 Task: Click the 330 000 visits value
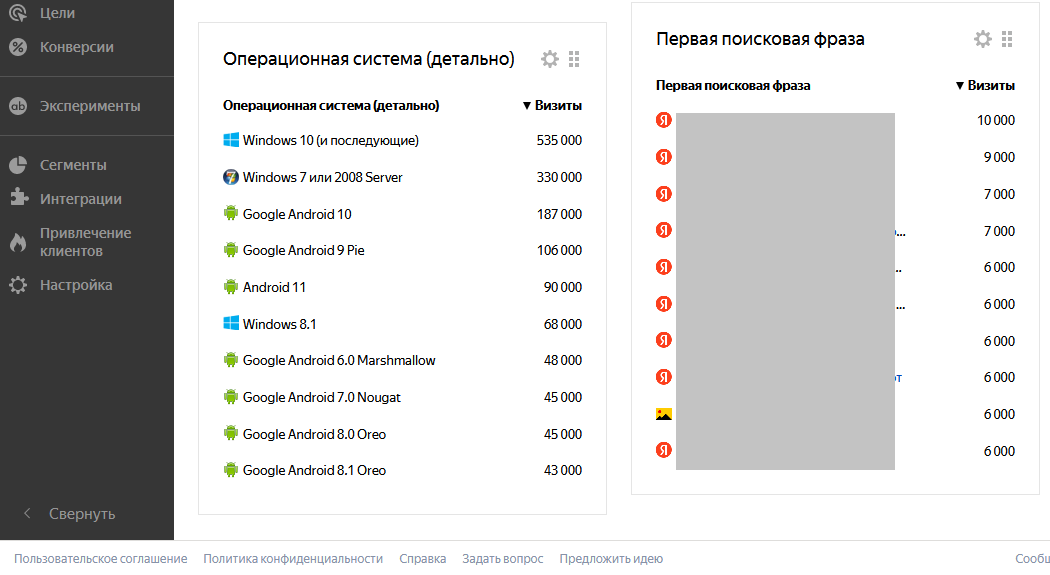point(559,177)
